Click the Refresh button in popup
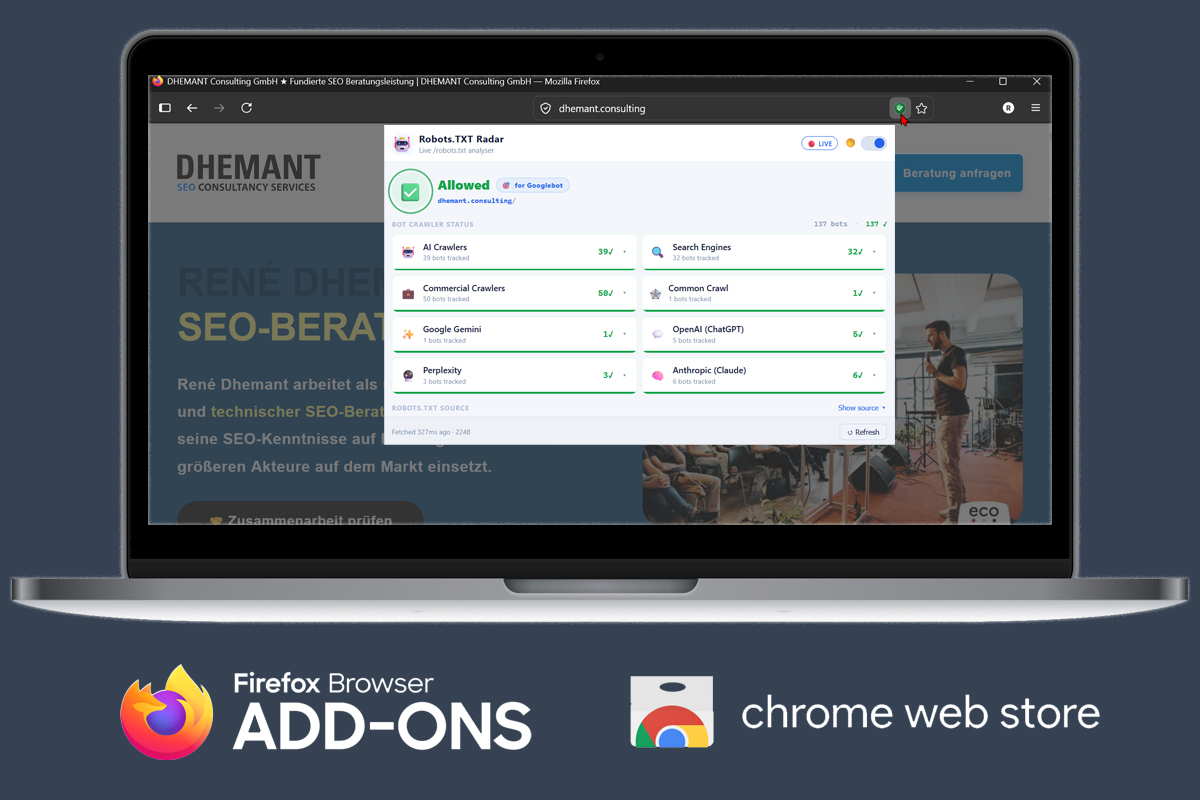This screenshot has height=800, width=1200. pyautogui.click(x=863, y=432)
